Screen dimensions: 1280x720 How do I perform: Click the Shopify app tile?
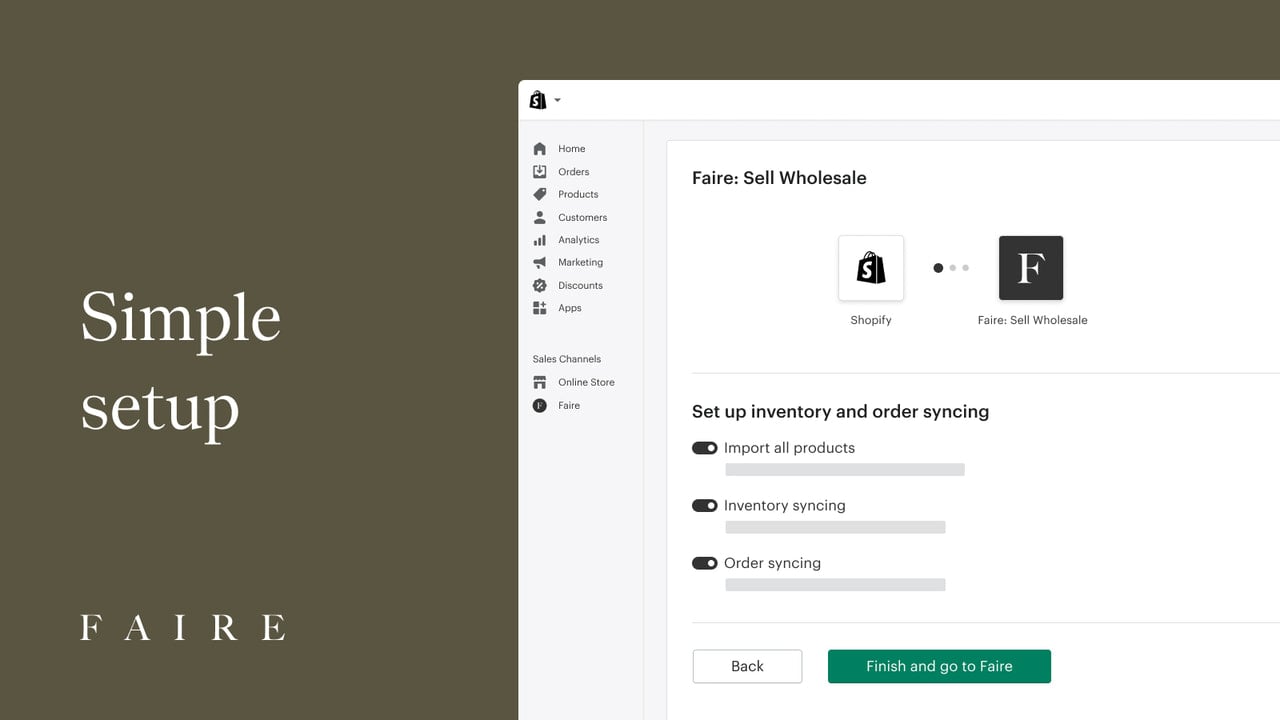pos(871,268)
